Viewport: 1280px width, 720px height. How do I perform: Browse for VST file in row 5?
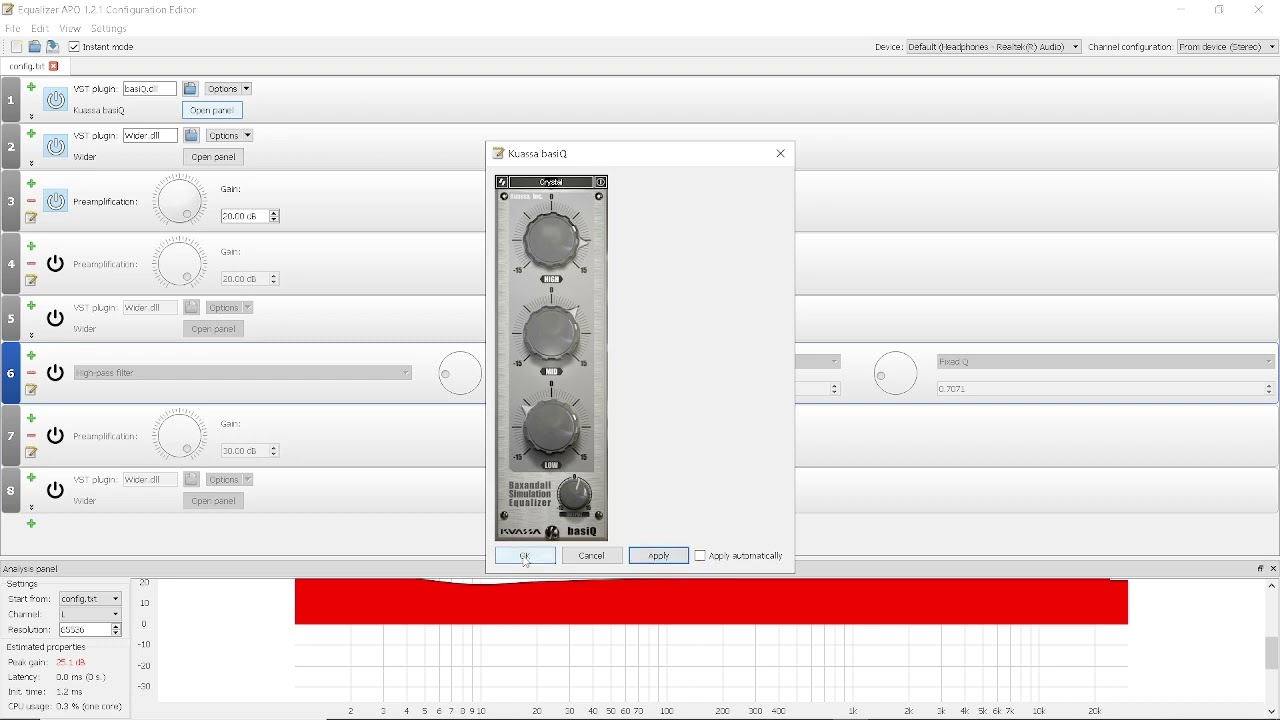[191, 307]
